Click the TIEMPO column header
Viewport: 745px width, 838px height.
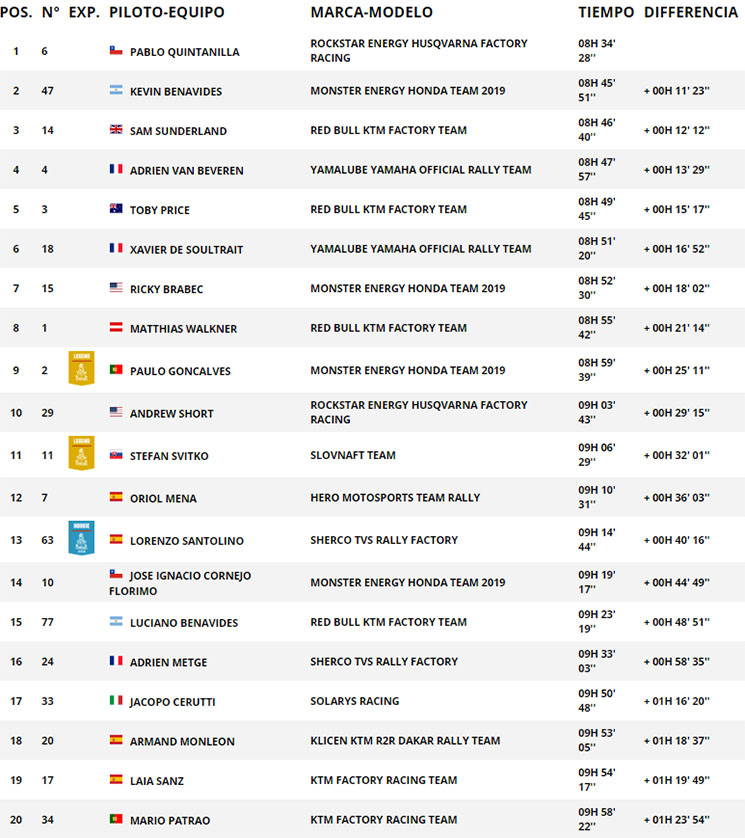tap(606, 12)
